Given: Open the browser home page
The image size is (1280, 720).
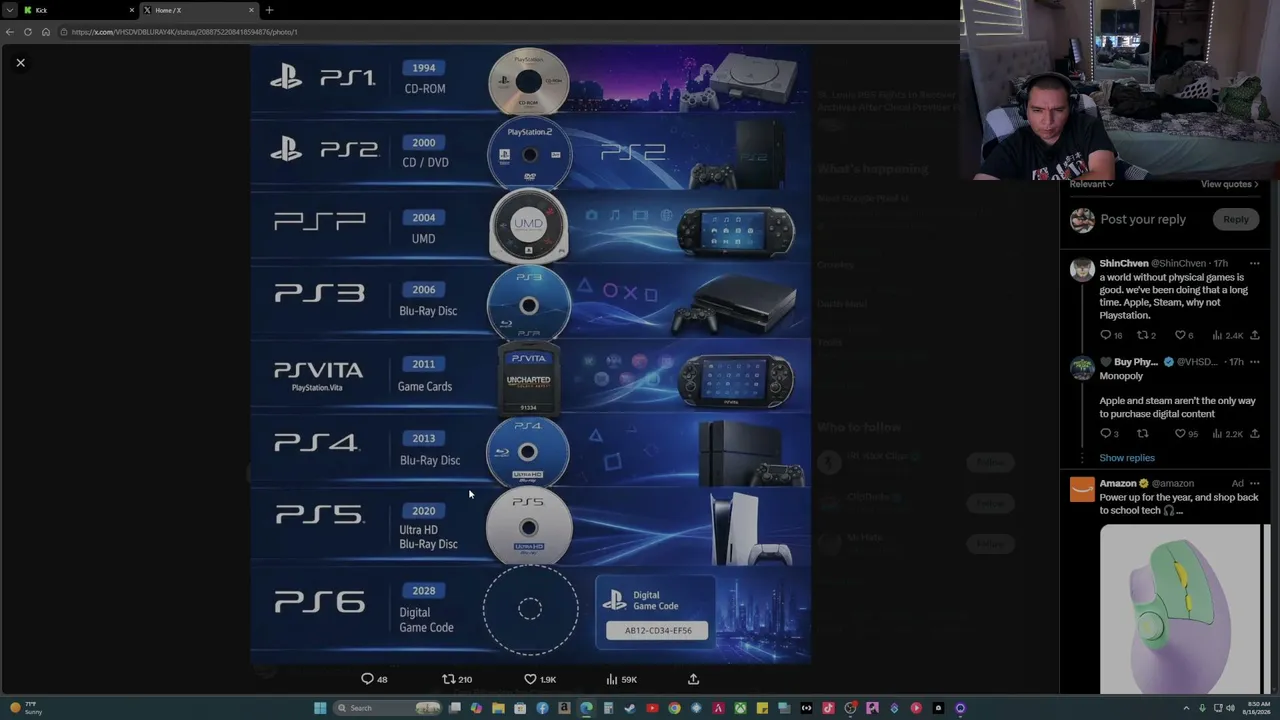Looking at the screenshot, I should coord(45,32).
